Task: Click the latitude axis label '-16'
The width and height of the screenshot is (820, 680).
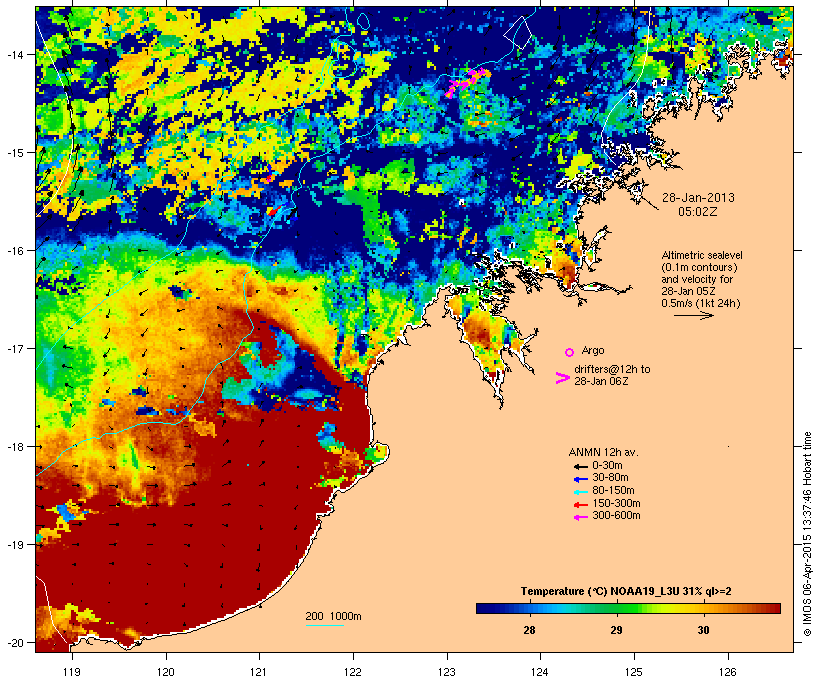Action: (14, 251)
